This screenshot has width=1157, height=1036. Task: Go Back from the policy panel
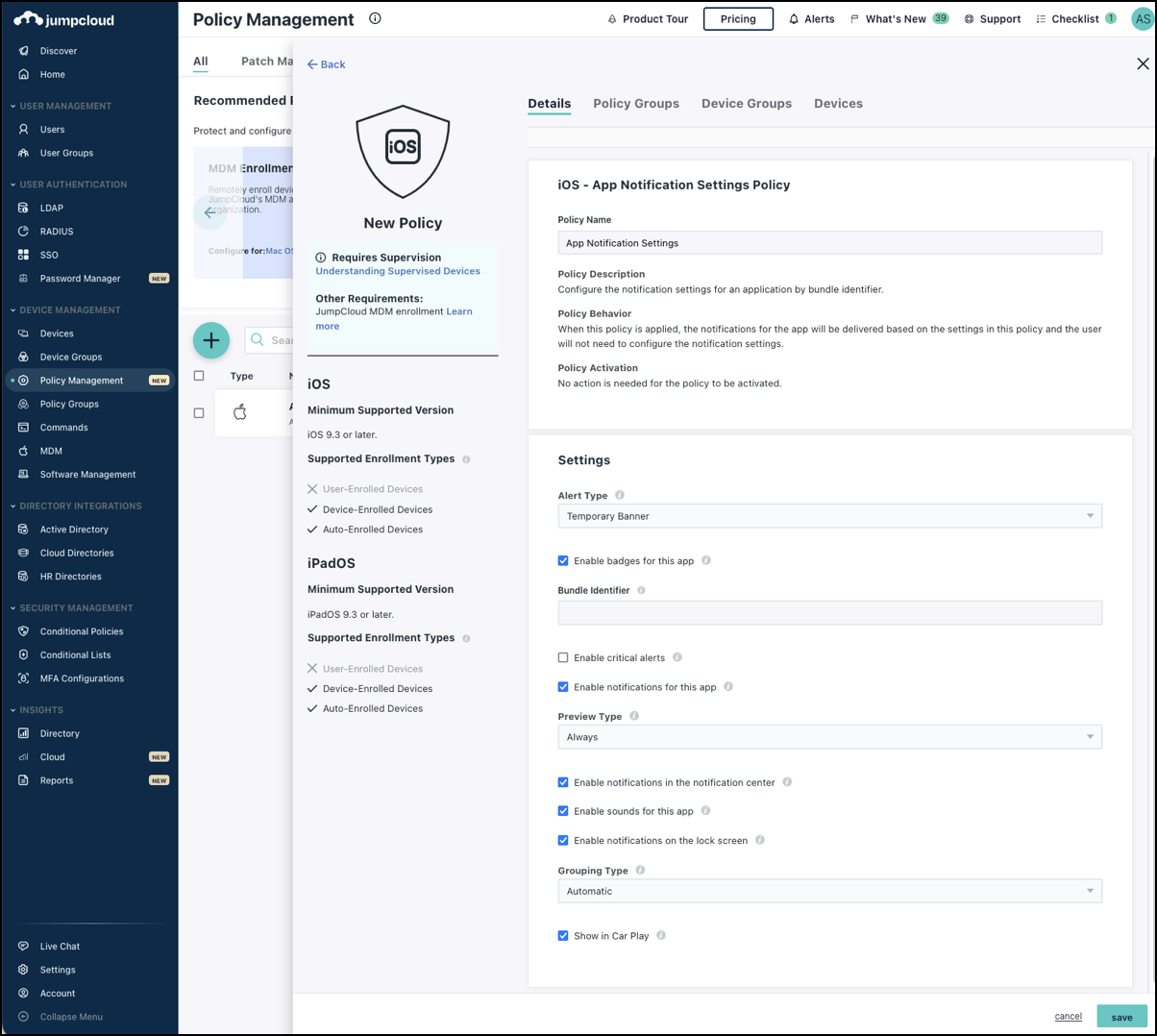pyautogui.click(x=326, y=64)
